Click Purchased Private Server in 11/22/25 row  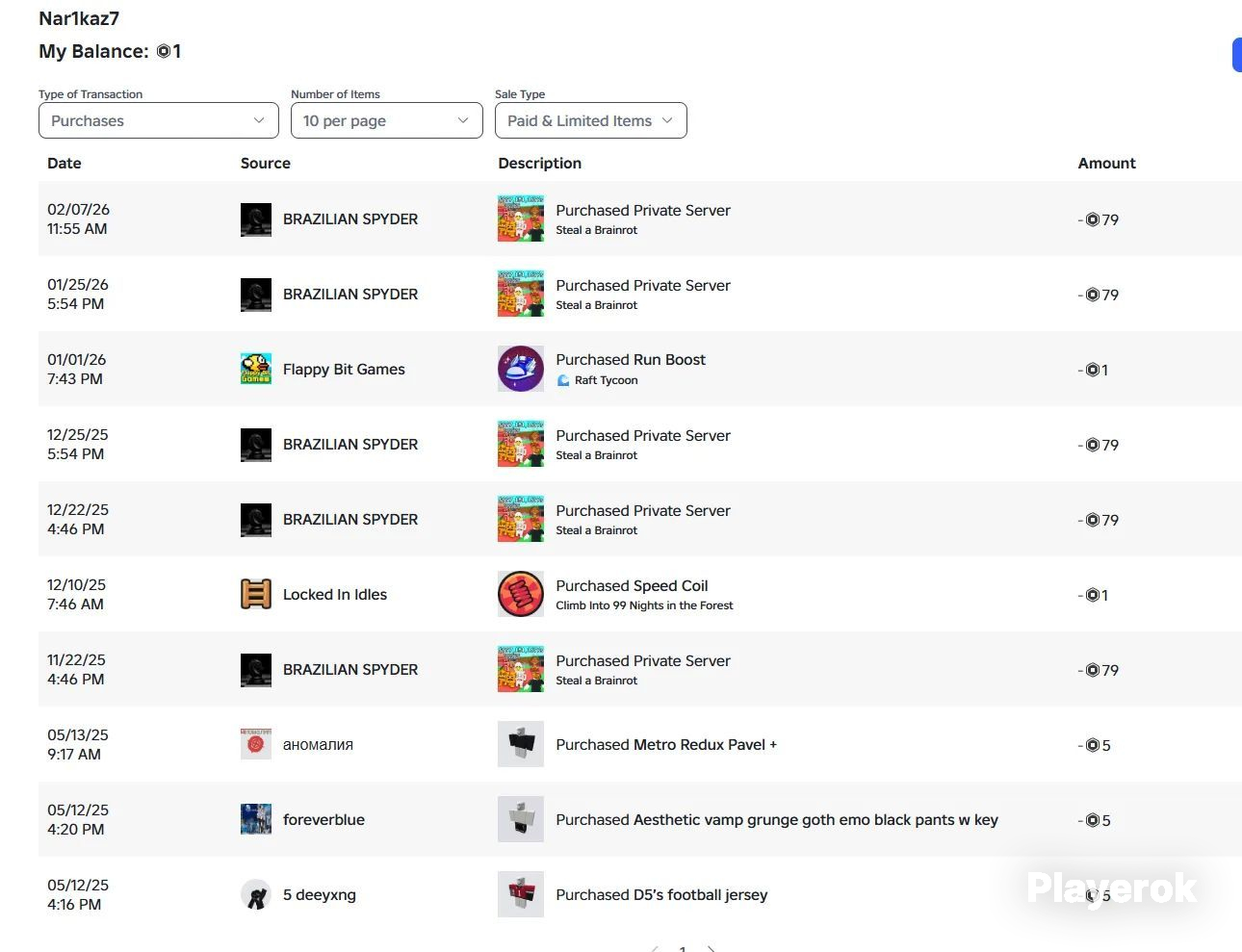point(643,660)
